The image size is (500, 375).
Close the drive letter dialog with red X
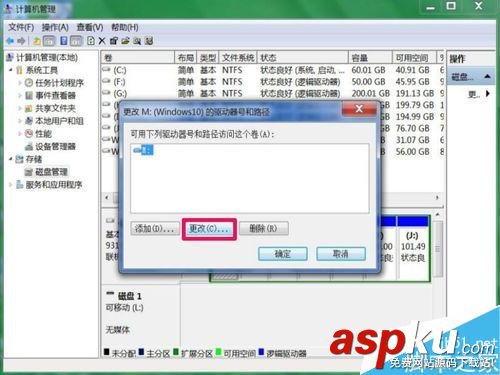pos(359,109)
